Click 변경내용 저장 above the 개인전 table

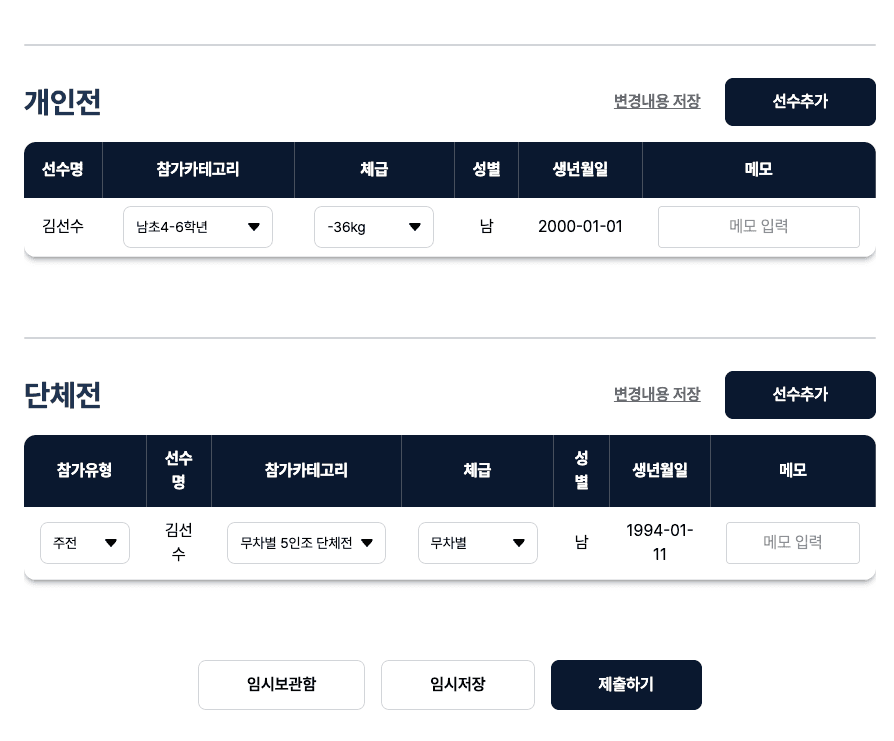click(x=657, y=102)
